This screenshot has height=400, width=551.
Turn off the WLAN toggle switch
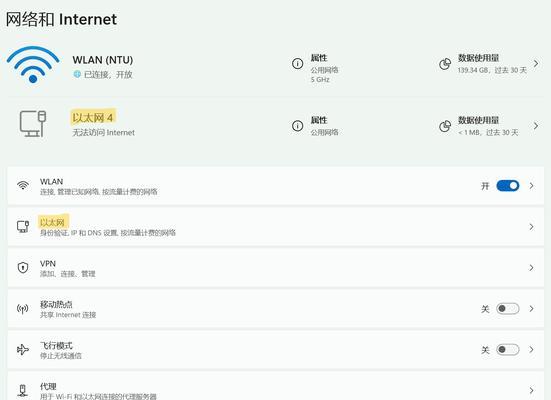508,186
